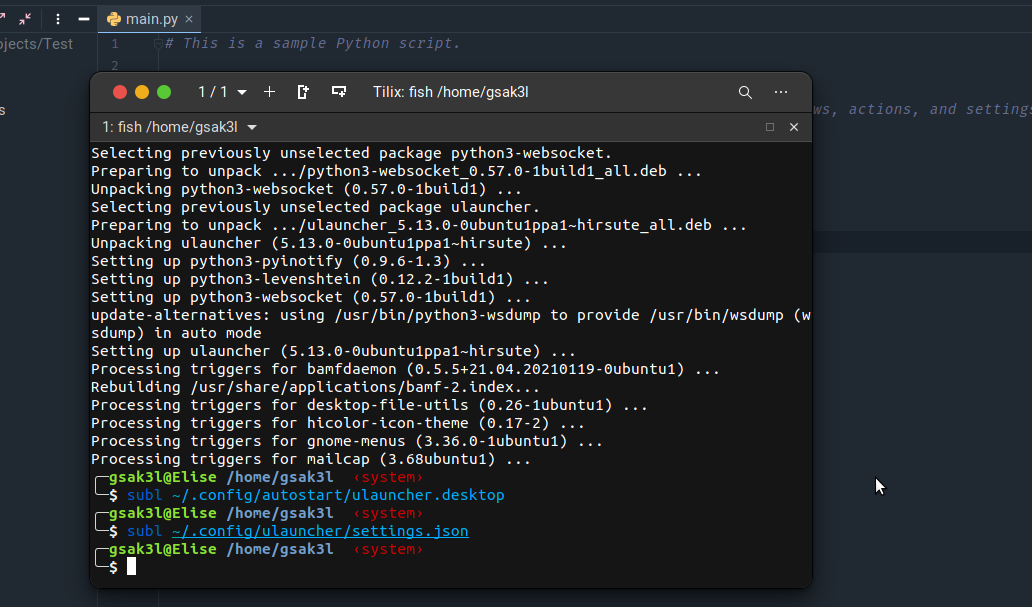This screenshot has width=1032, height=607.
Task: Click 'Unpacking ulauncher (5.13.0-0ubuntu1ppa1~hirsute)' line
Action: coord(328,243)
